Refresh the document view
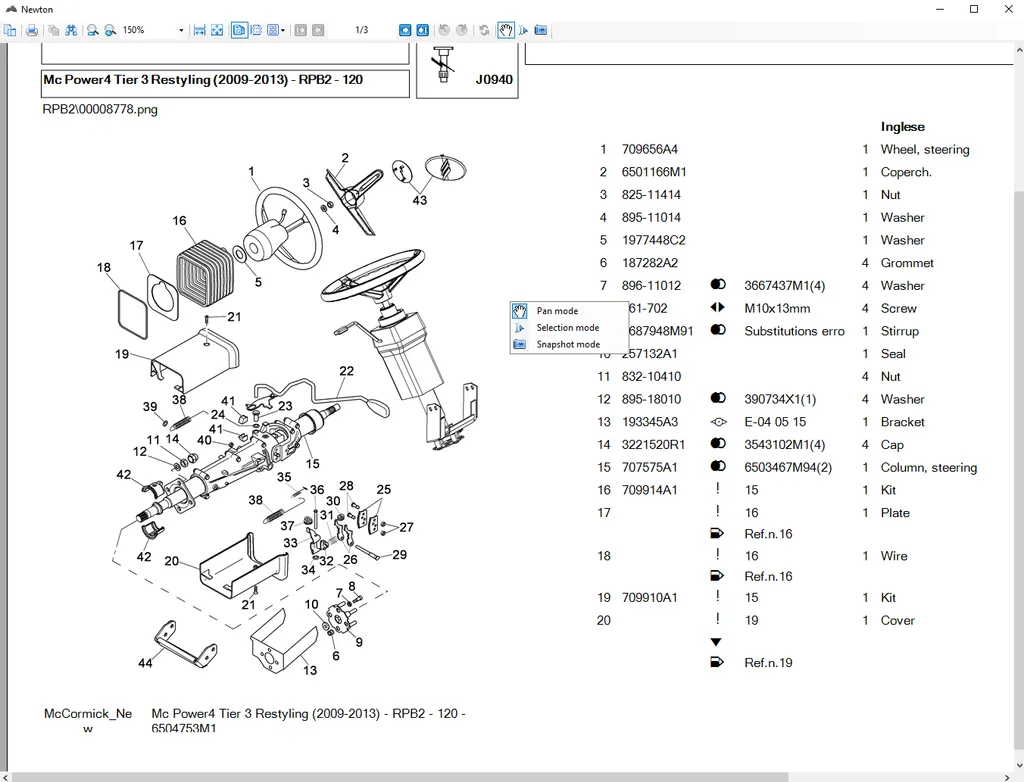The width and height of the screenshot is (1024, 782). coord(484,30)
